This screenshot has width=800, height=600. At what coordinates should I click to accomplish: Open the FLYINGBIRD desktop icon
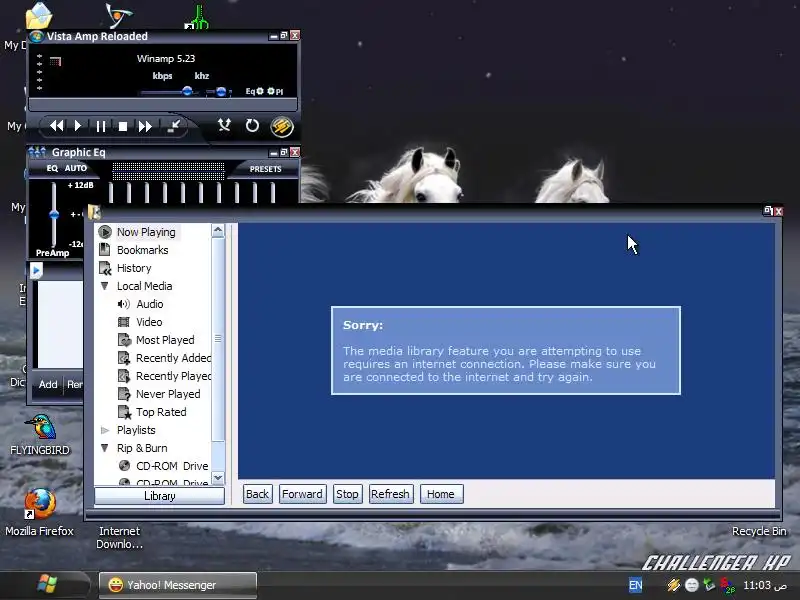[x=40, y=435]
